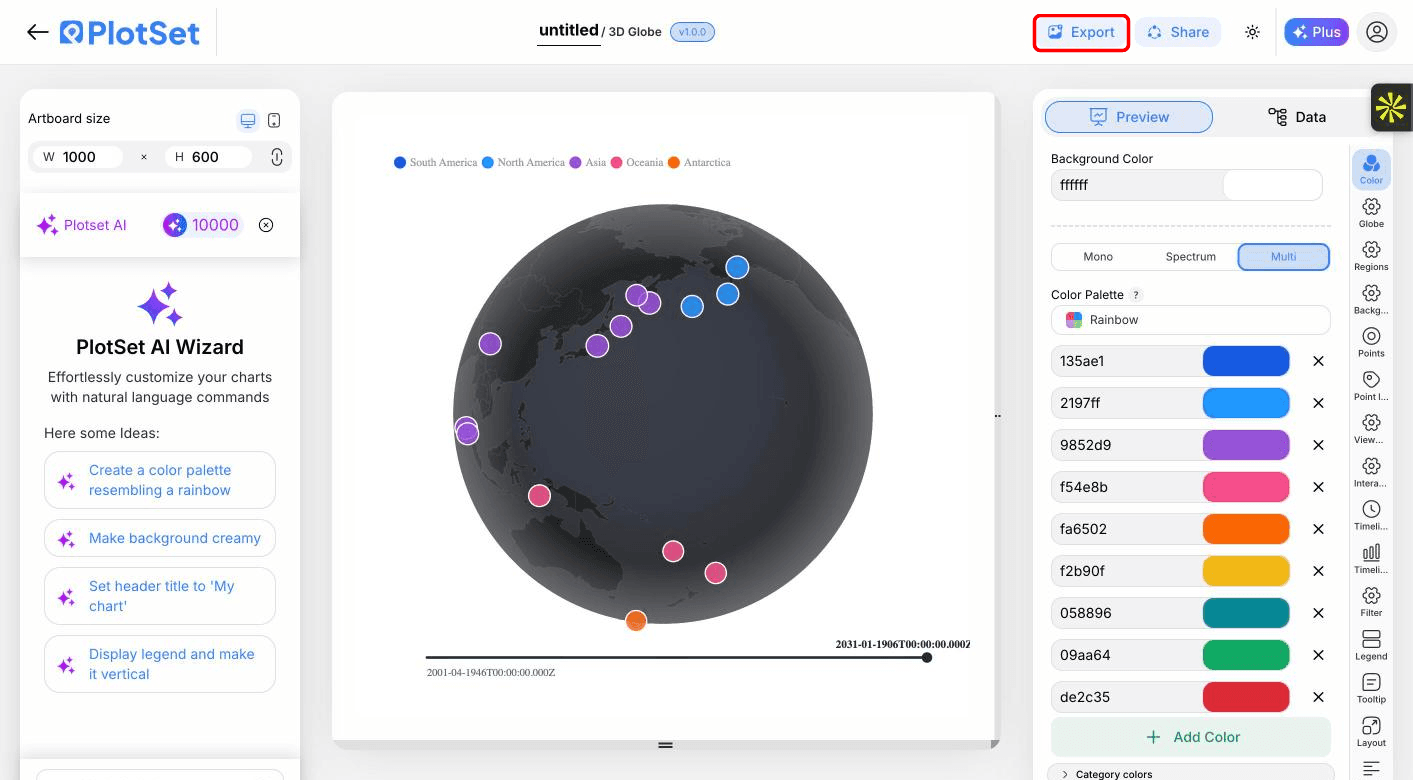
Task: Click the artboard width field
Action: (x=78, y=157)
